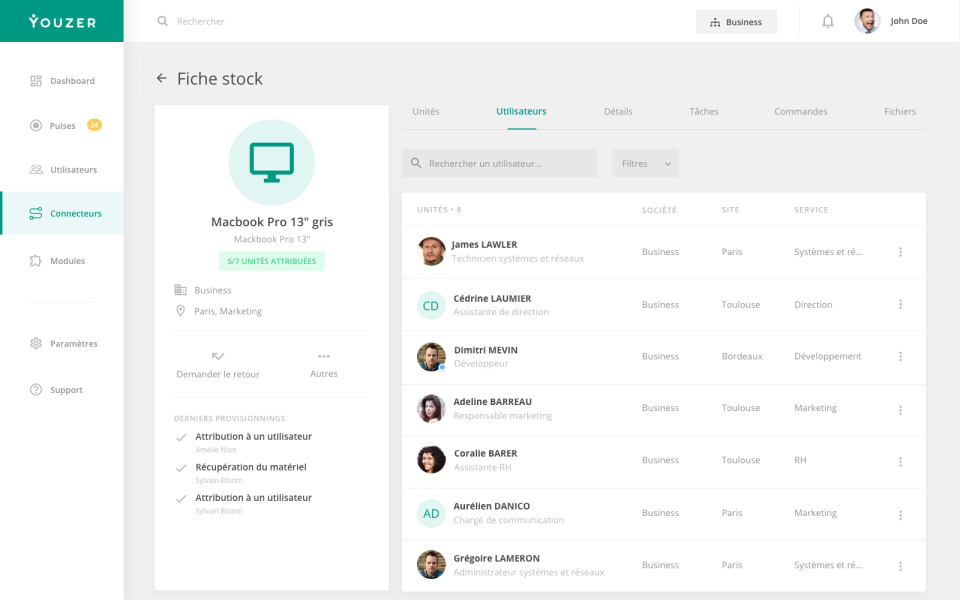Open the Autres options menu
Image resolution: width=960 pixels, height=600 pixels.
(324, 361)
